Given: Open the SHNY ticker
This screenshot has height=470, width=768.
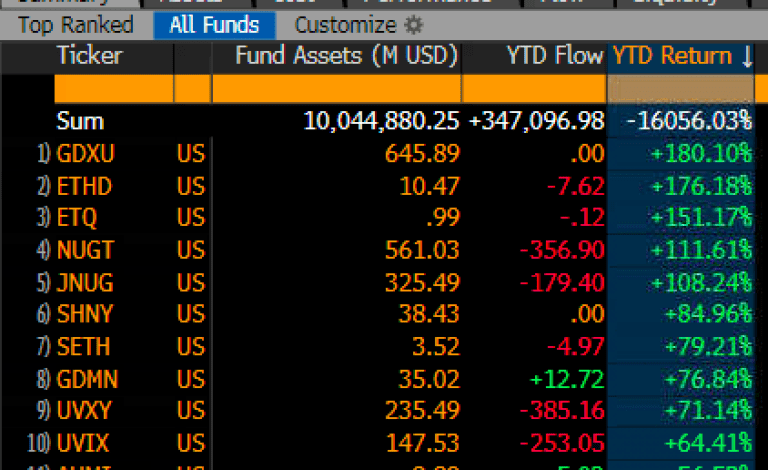Looking at the screenshot, I should coord(87,315).
